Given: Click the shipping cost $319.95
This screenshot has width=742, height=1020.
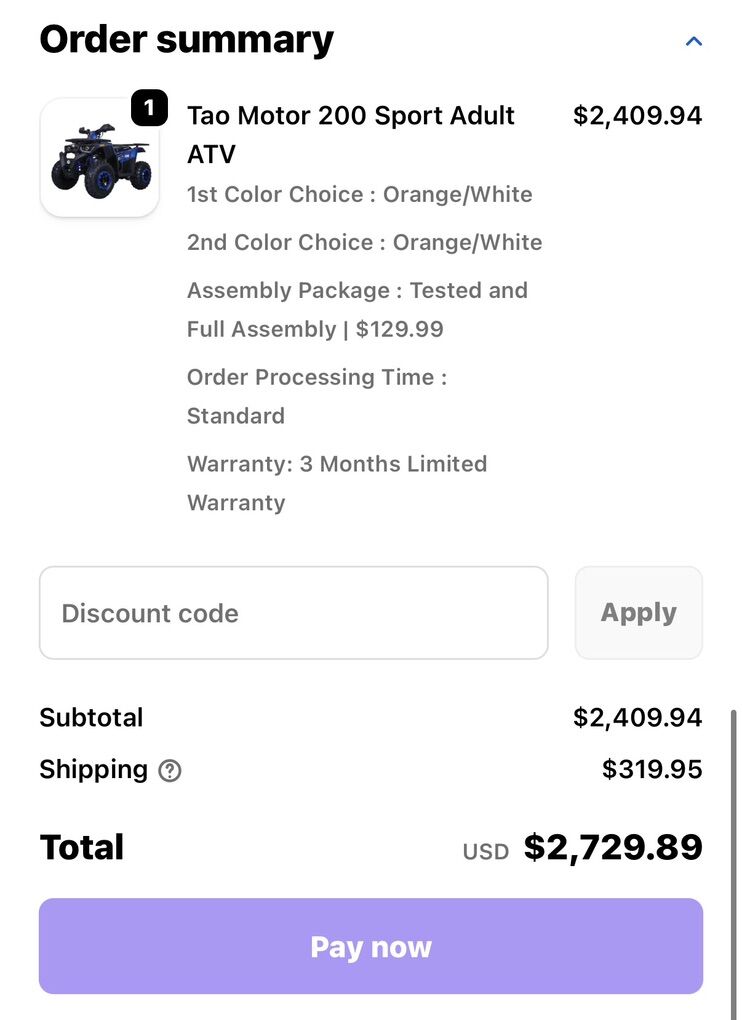Looking at the screenshot, I should [652, 769].
